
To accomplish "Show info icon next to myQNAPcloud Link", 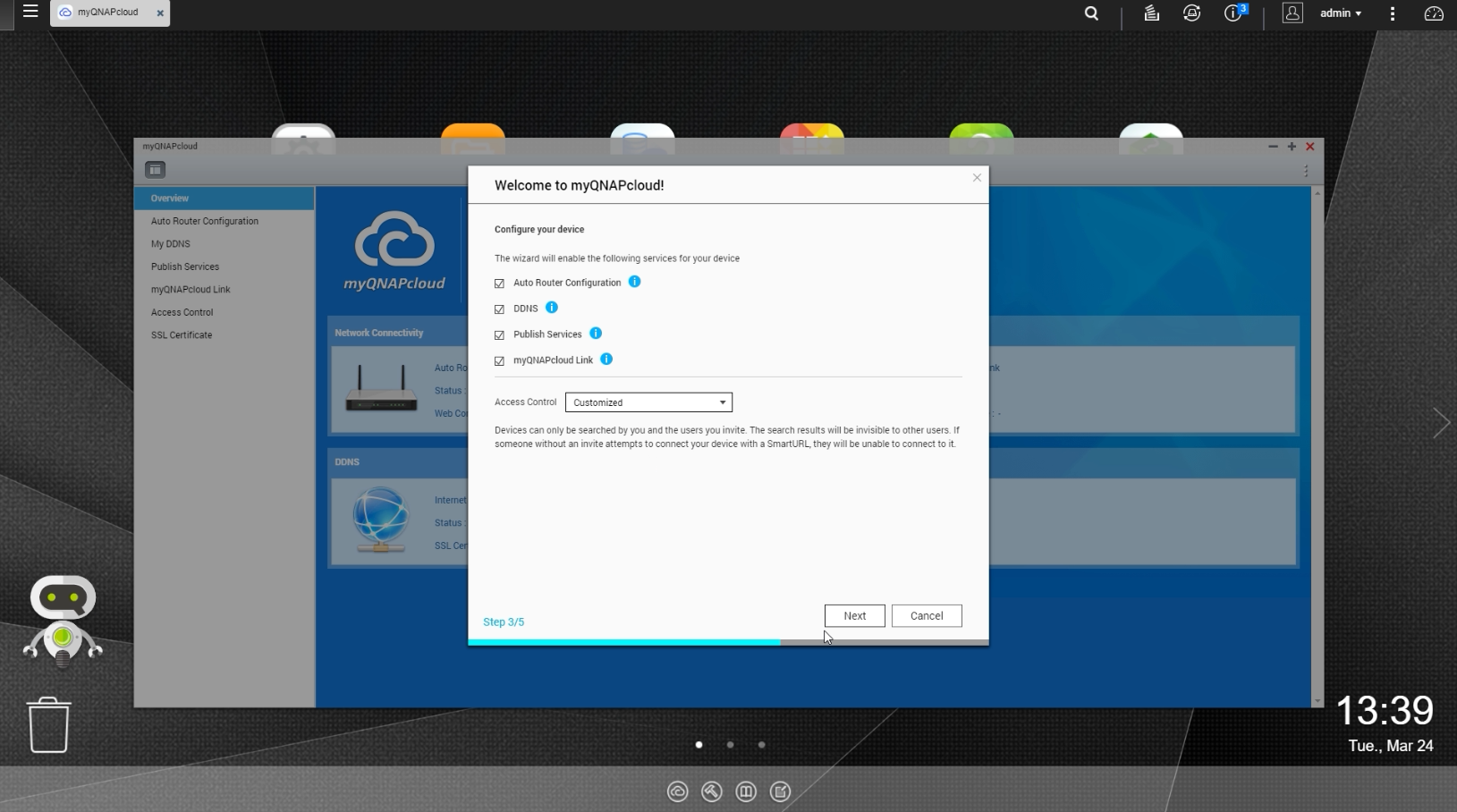I will click(606, 359).
